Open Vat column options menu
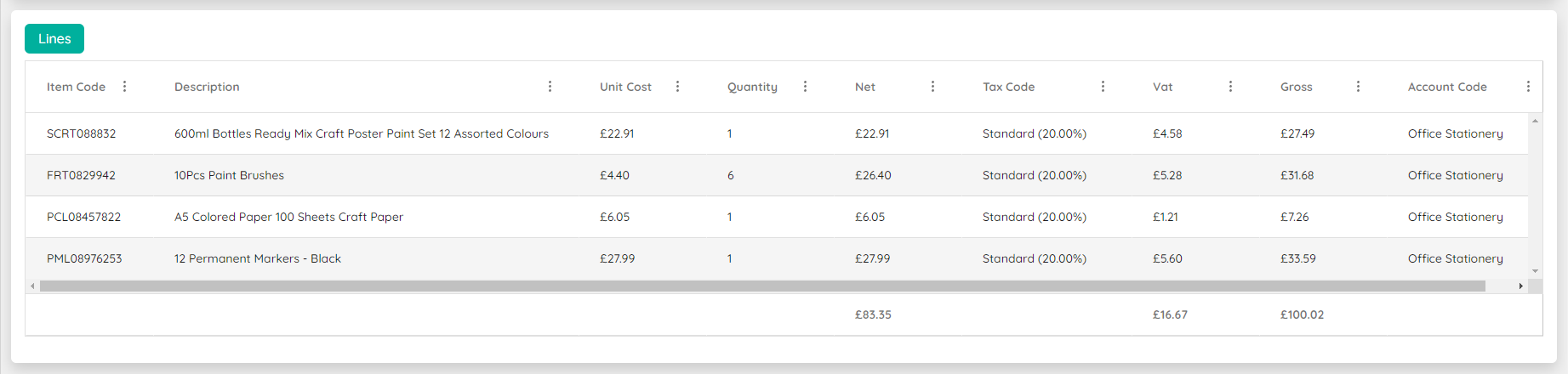This screenshot has height=374, width=1568. [1231, 87]
